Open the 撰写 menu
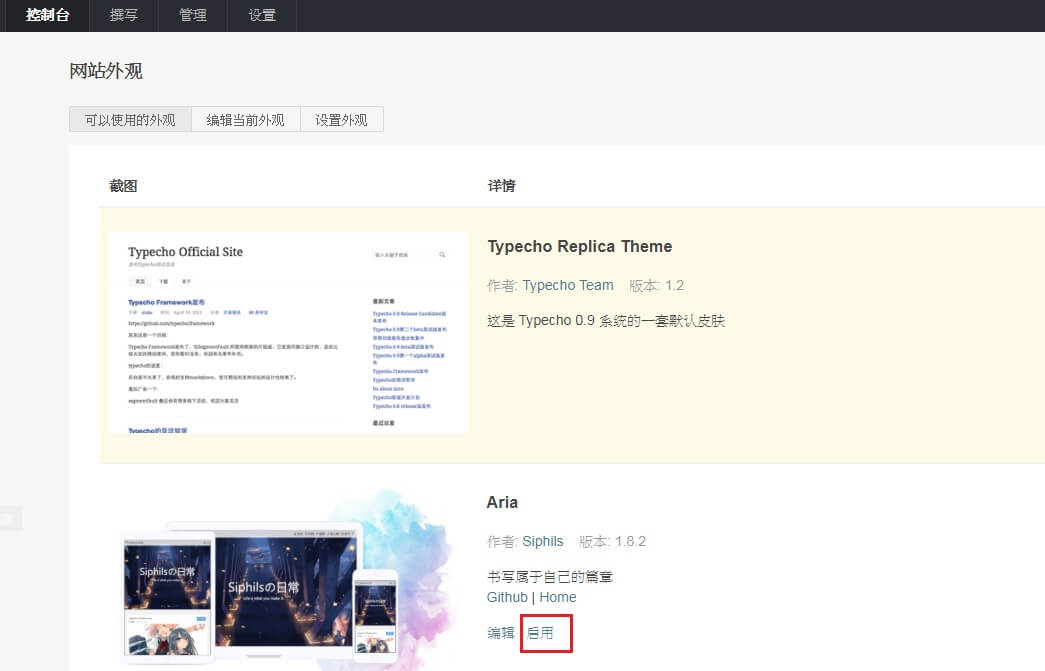The width and height of the screenshot is (1045, 671). (x=122, y=15)
